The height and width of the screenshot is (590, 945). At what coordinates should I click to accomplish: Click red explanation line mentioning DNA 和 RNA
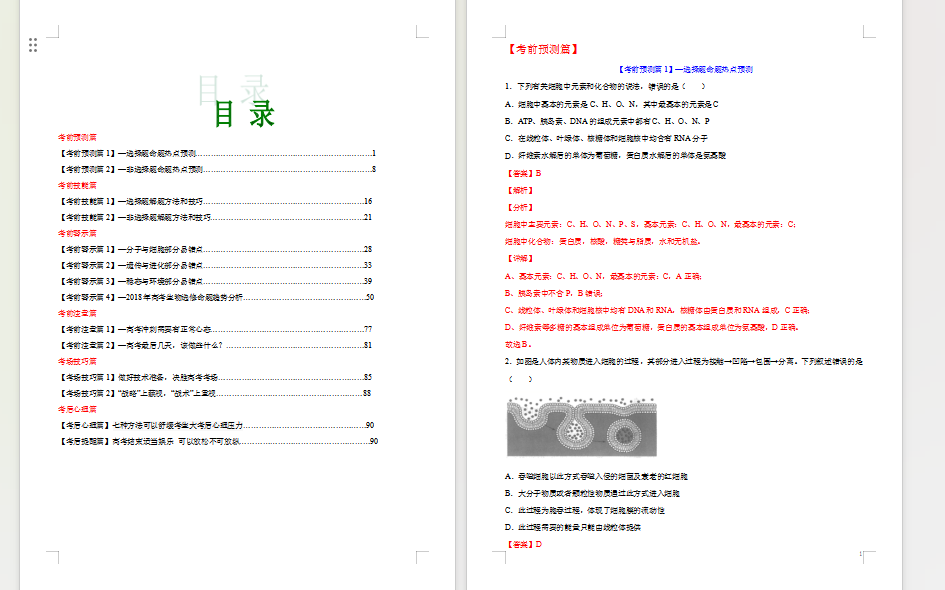coord(658,310)
